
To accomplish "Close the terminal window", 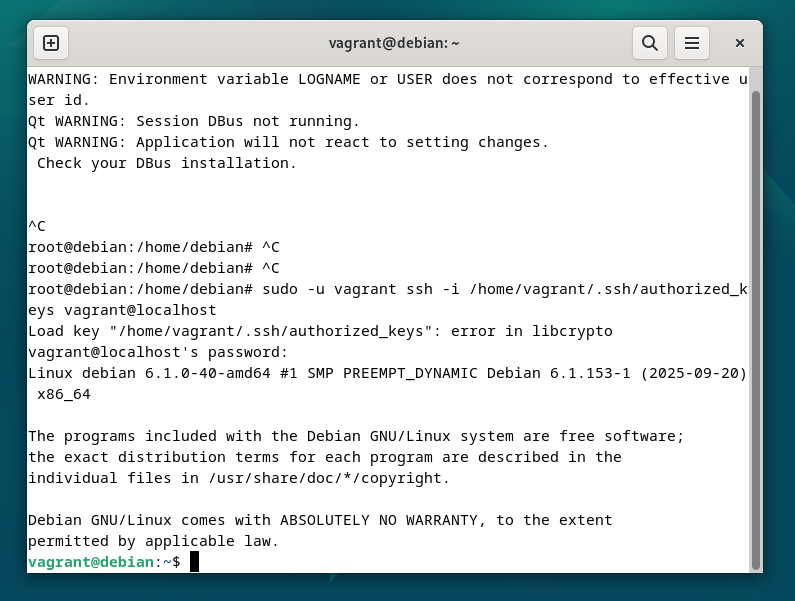I will pos(740,43).
